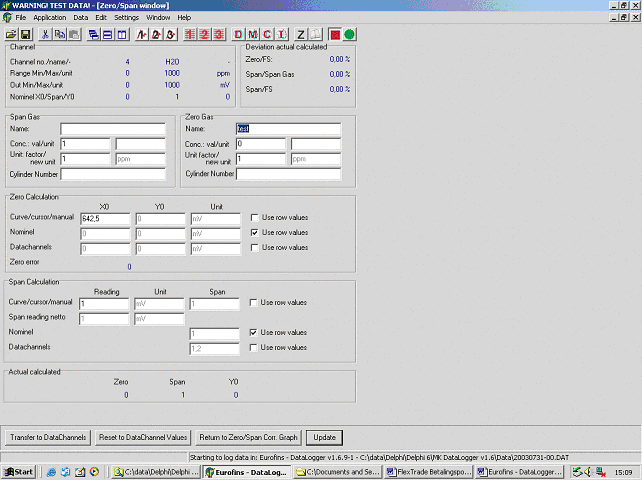Open the File menu
The height and width of the screenshot is (482, 642).
click(x=20, y=18)
